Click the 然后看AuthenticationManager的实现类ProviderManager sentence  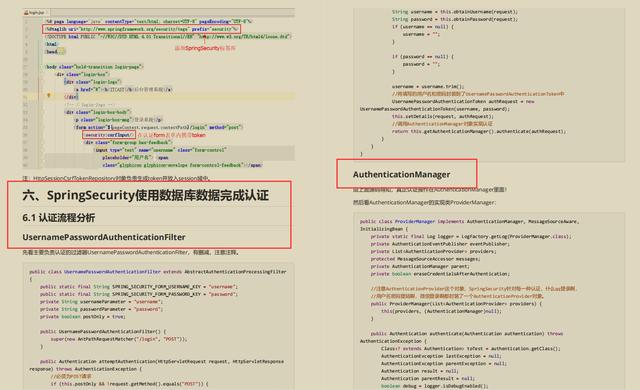point(424,202)
